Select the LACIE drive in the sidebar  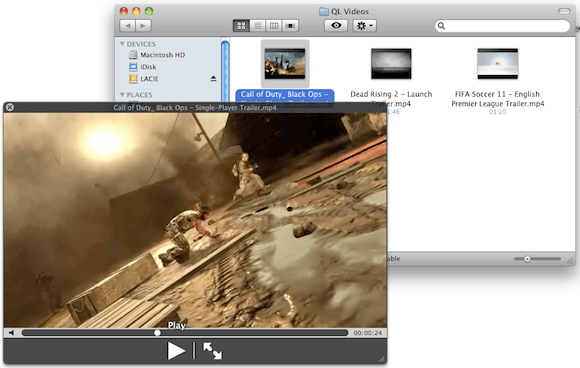point(149,79)
